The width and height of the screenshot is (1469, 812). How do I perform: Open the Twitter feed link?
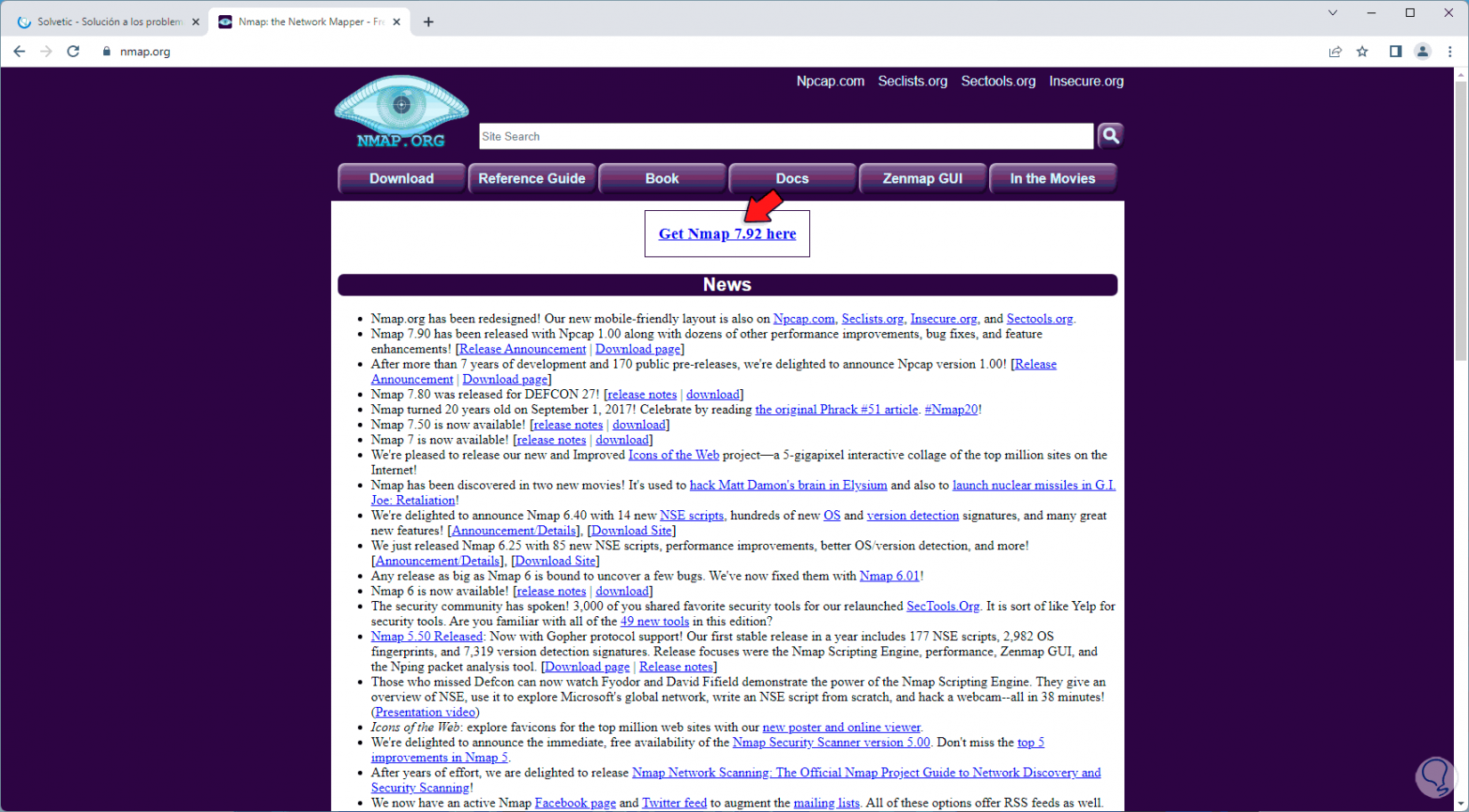(x=674, y=803)
